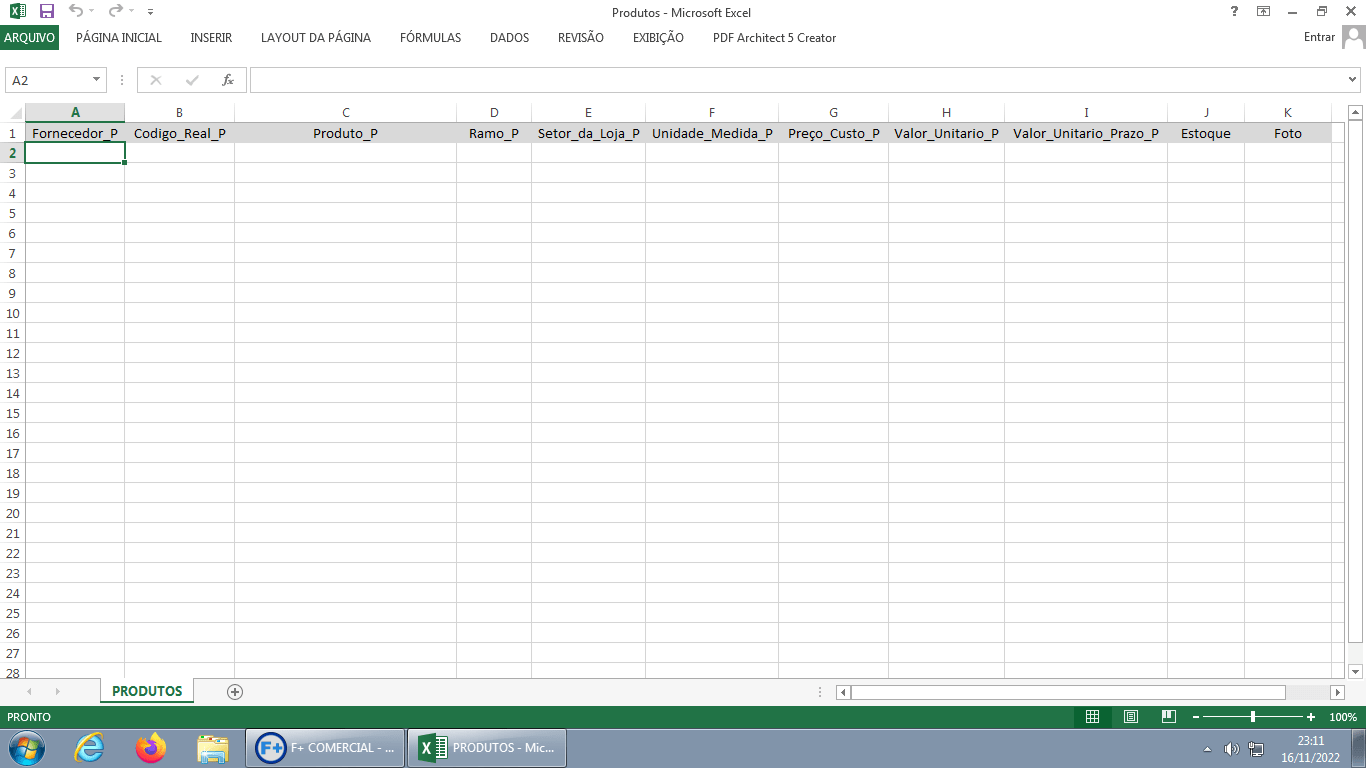Click the 100% zoom level
Viewport: 1366px width, 768px height.
pyautogui.click(x=1343, y=717)
